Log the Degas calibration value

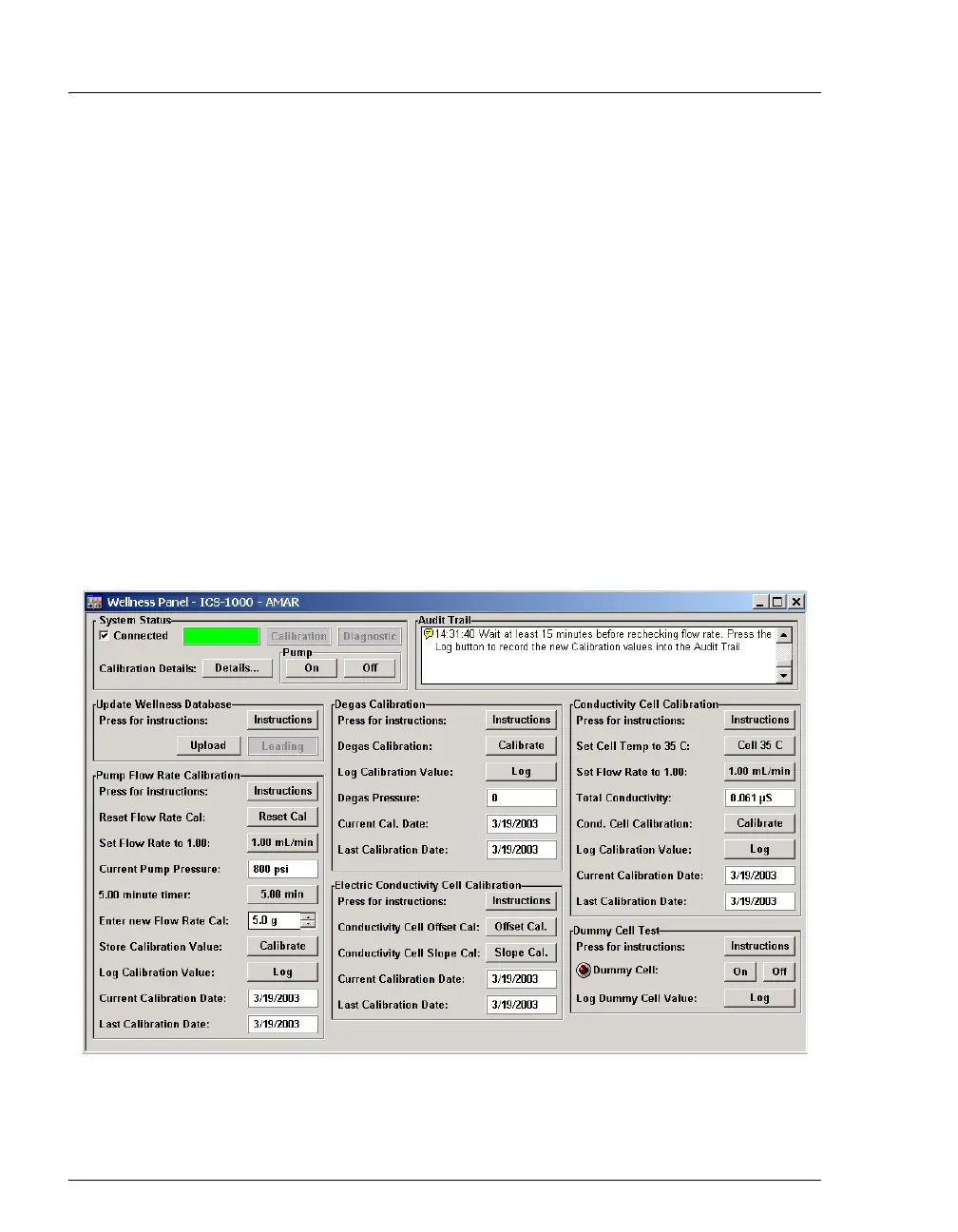(521, 772)
